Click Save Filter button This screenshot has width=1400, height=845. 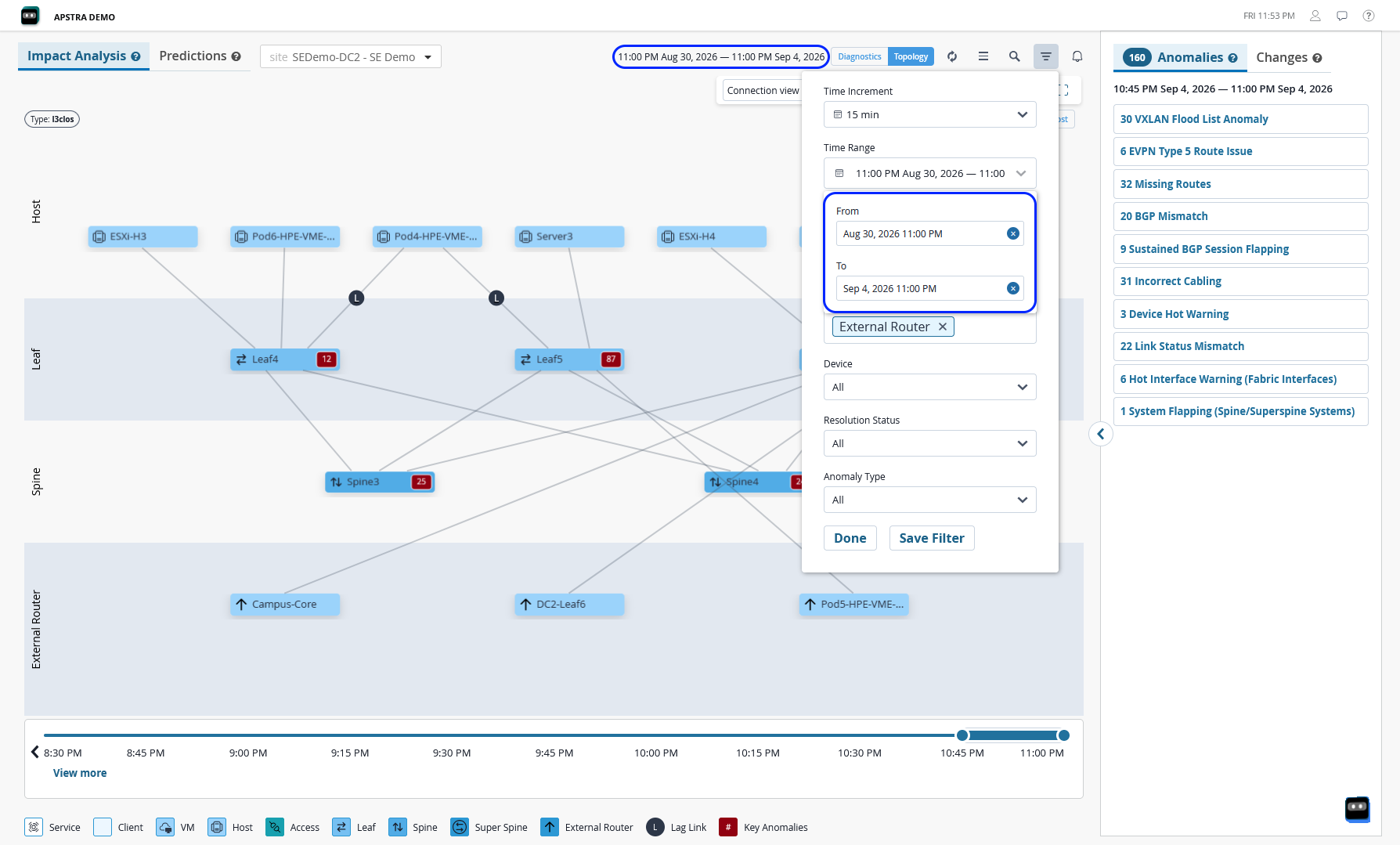coord(932,538)
